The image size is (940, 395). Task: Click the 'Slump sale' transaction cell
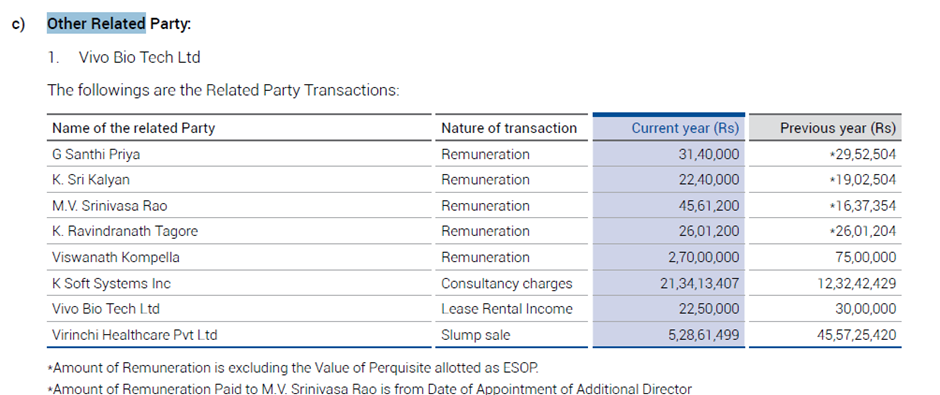[x=475, y=335]
